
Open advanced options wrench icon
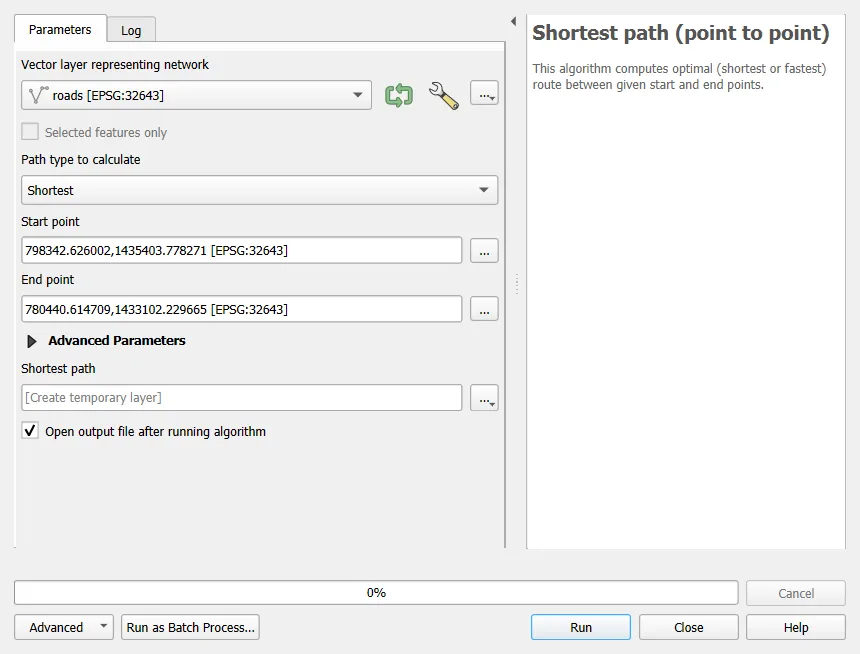[444, 95]
